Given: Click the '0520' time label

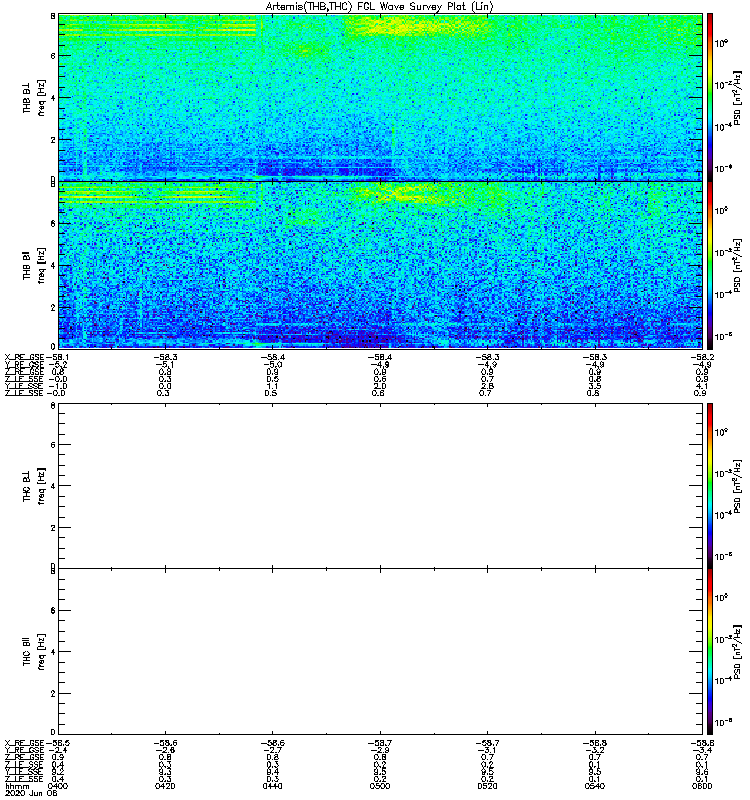Looking at the screenshot, I should tap(487, 786).
